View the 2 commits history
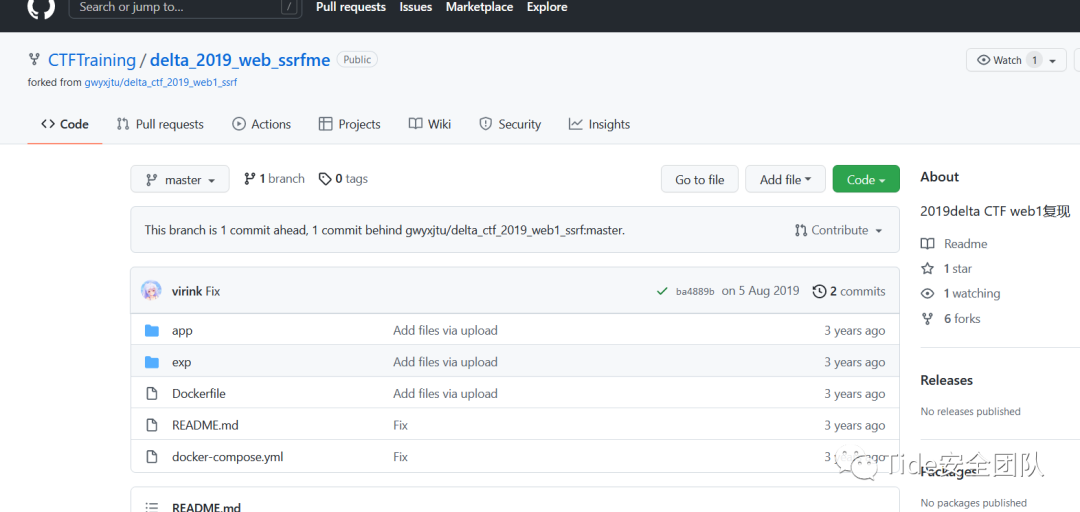 click(849, 291)
